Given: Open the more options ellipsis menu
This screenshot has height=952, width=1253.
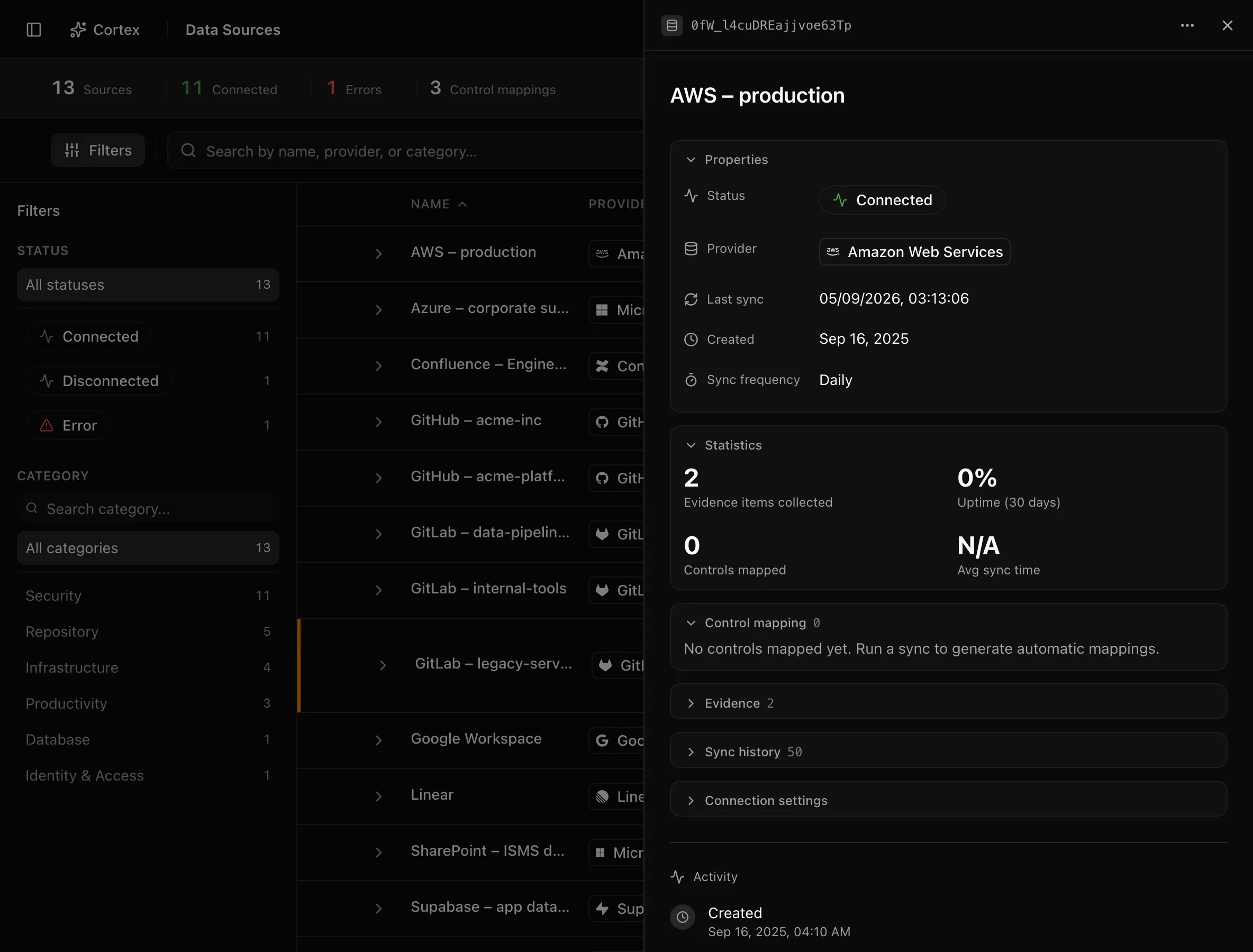Looking at the screenshot, I should (1187, 25).
